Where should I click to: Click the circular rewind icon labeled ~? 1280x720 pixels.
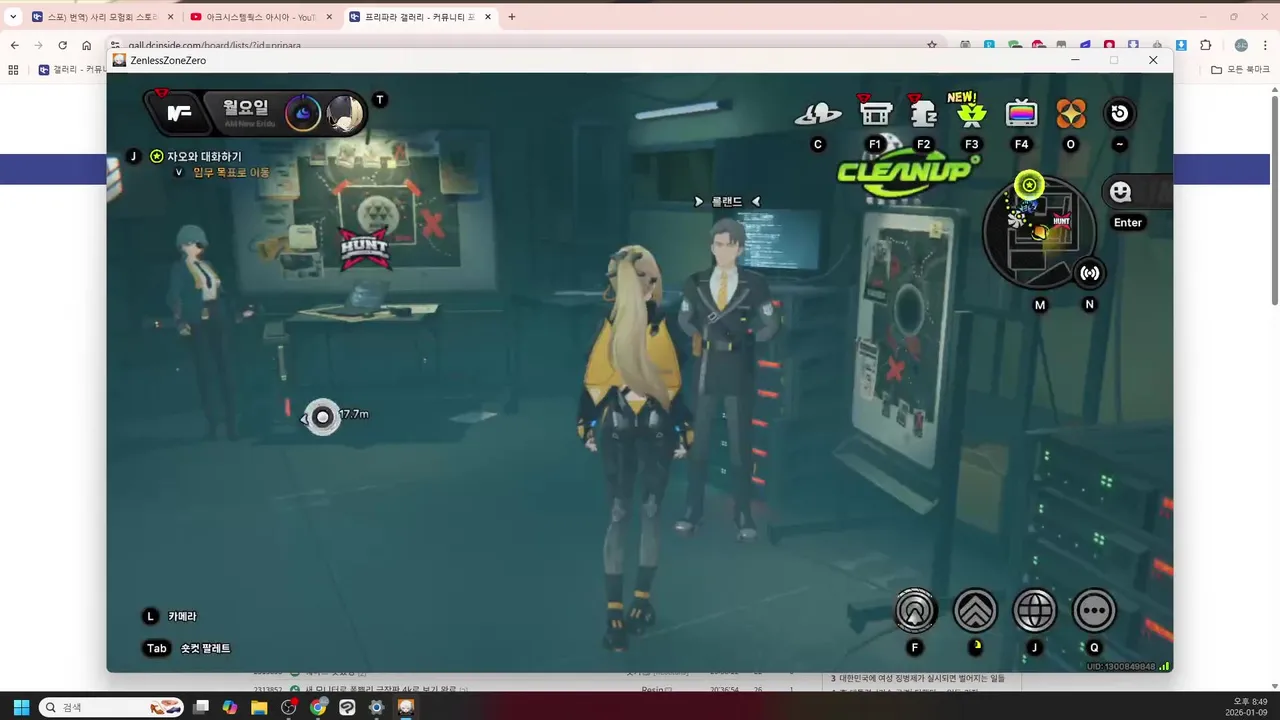click(1119, 113)
